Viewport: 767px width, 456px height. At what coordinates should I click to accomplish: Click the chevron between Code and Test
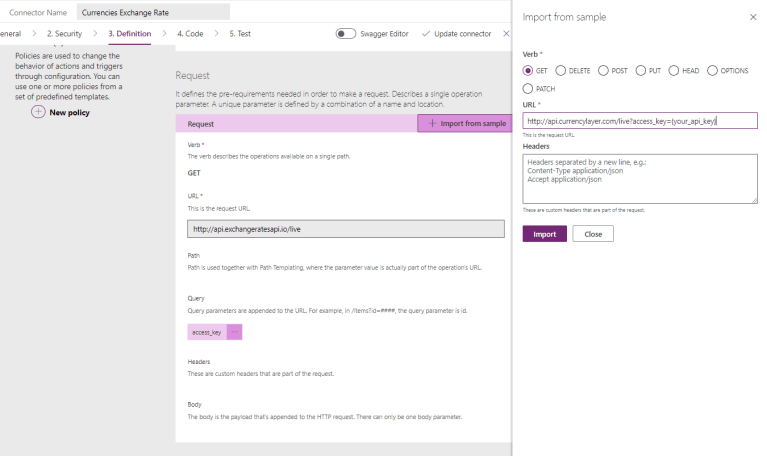pos(216,33)
